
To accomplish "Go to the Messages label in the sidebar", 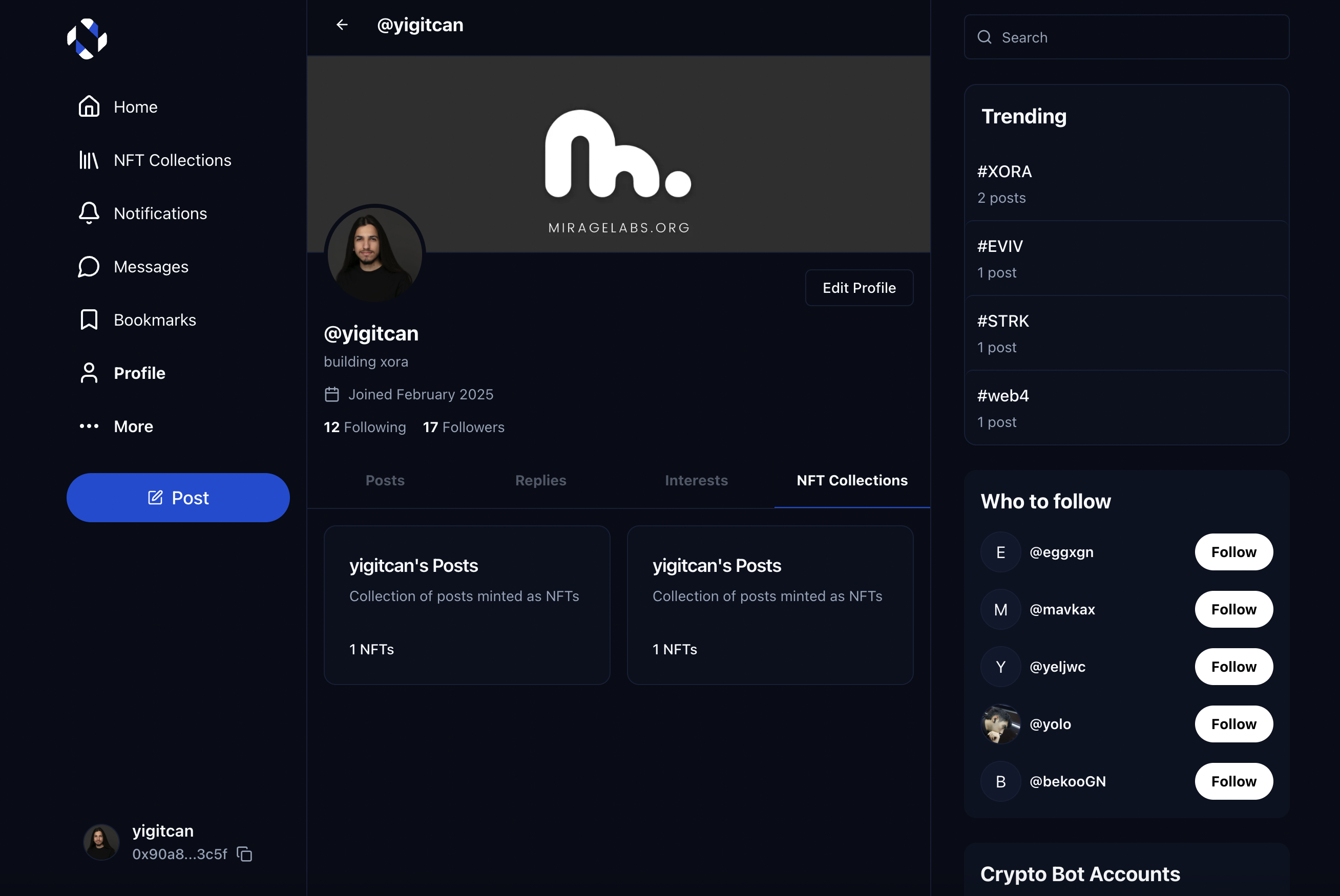I will [151, 266].
